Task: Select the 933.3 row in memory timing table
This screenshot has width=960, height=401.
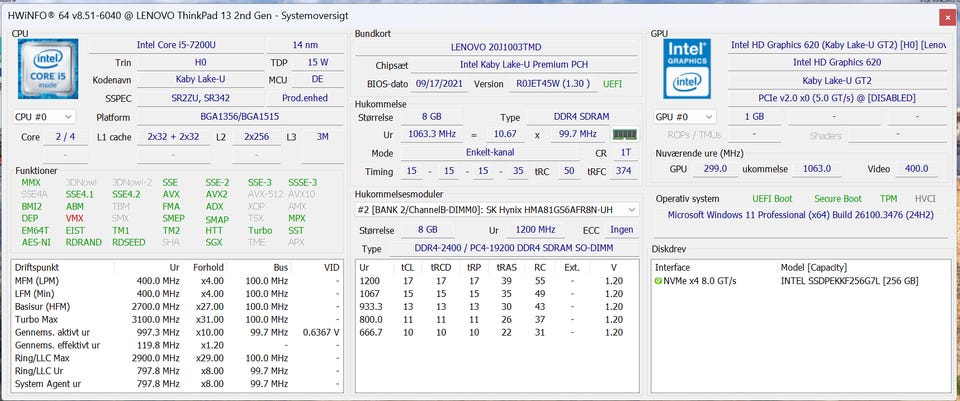Action: [496, 307]
